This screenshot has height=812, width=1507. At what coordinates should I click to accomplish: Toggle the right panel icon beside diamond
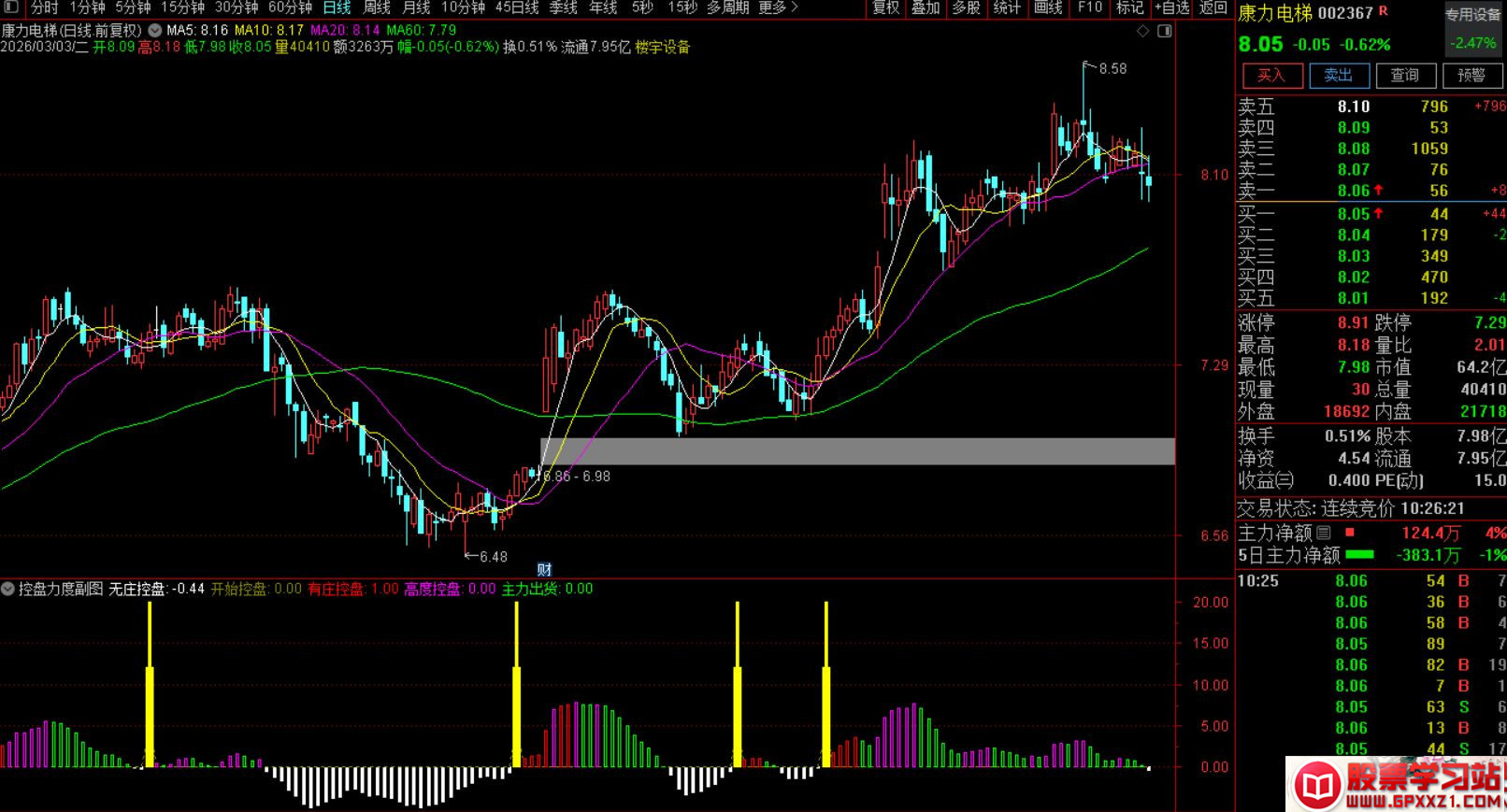[x=1164, y=31]
